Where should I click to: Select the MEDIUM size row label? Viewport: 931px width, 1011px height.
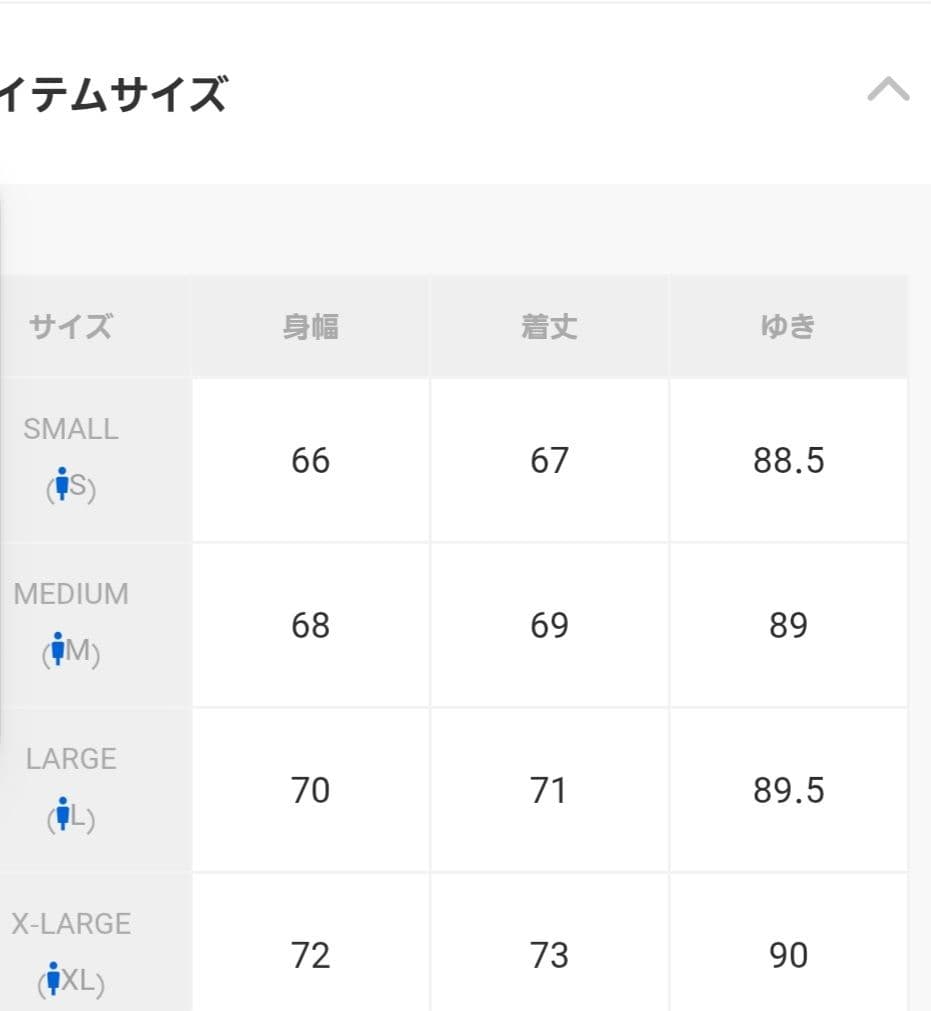tap(71, 594)
